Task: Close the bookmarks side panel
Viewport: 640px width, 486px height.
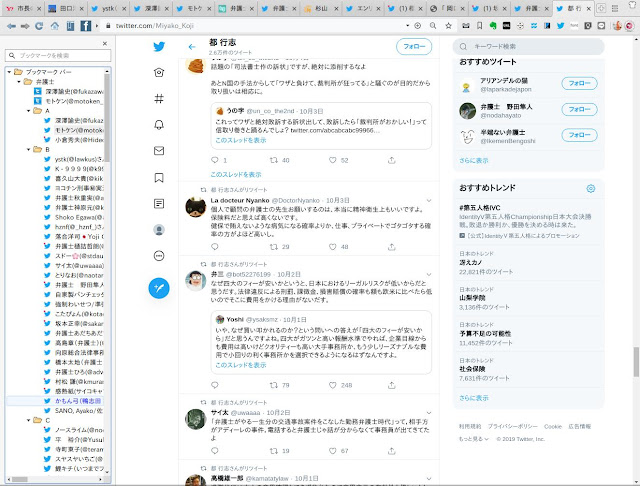Action: click(x=105, y=43)
